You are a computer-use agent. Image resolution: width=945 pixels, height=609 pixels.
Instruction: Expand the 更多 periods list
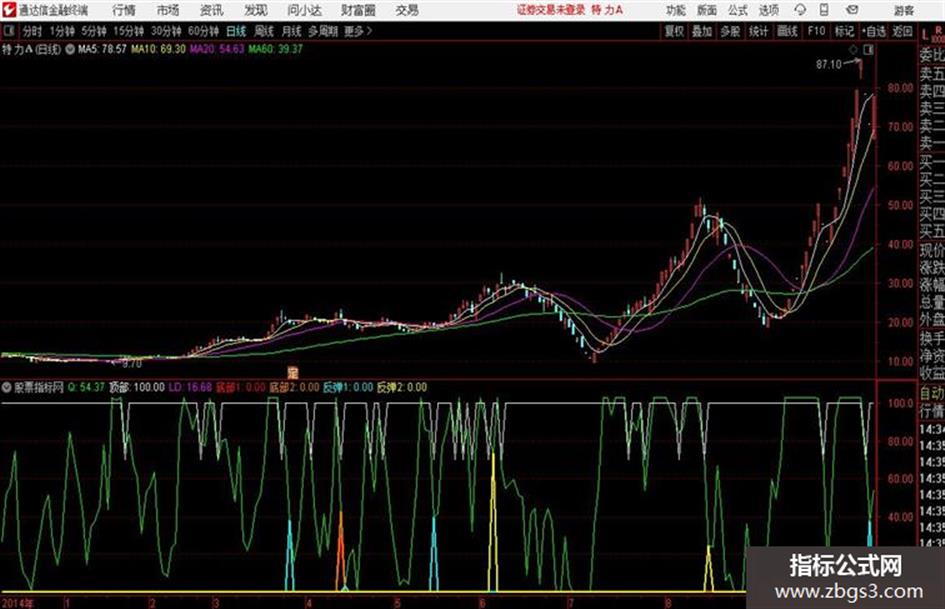coord(358,31)
